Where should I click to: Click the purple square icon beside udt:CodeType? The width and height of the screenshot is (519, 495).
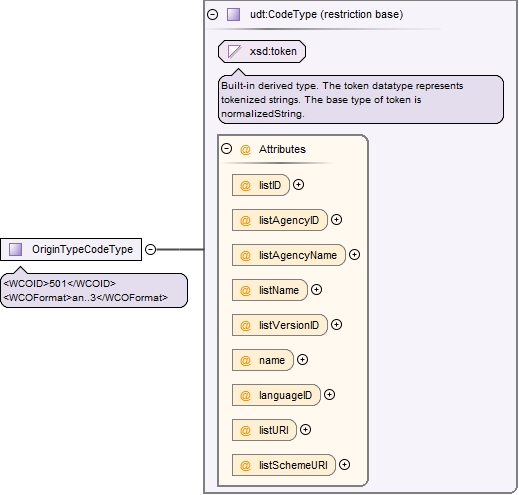point(233,14)
